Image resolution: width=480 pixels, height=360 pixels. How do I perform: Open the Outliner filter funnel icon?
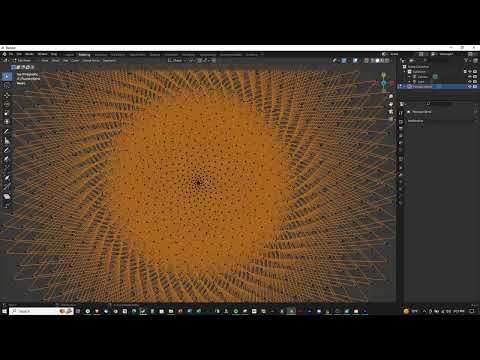tap(466, 60)
